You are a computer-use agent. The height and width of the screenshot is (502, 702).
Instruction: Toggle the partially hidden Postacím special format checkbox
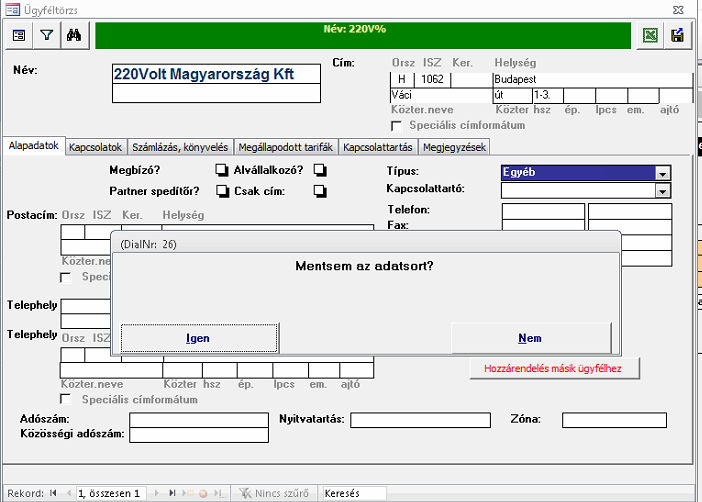[x=65, y=278]
